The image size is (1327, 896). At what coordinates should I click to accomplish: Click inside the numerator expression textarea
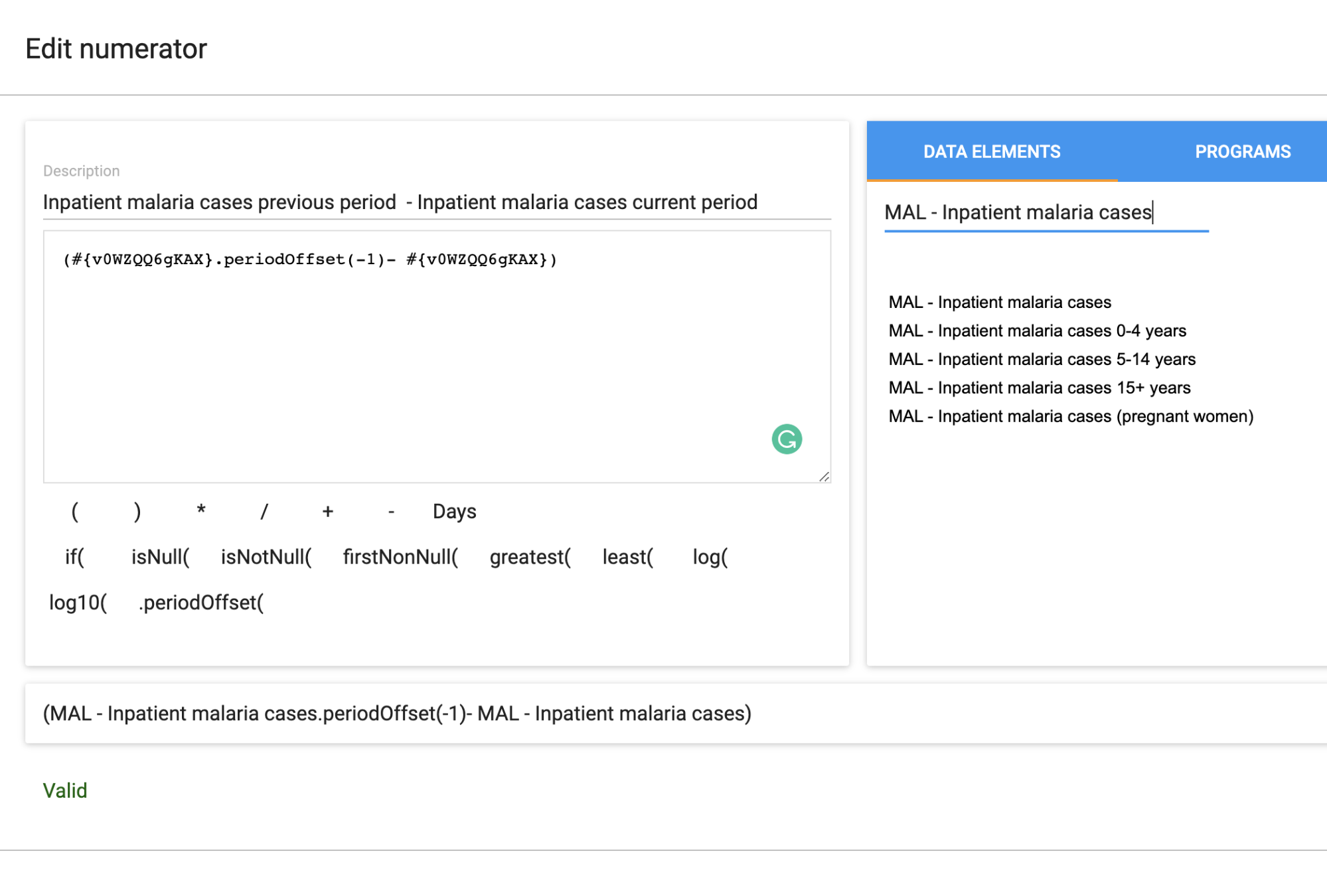click(x=437, y=356)
